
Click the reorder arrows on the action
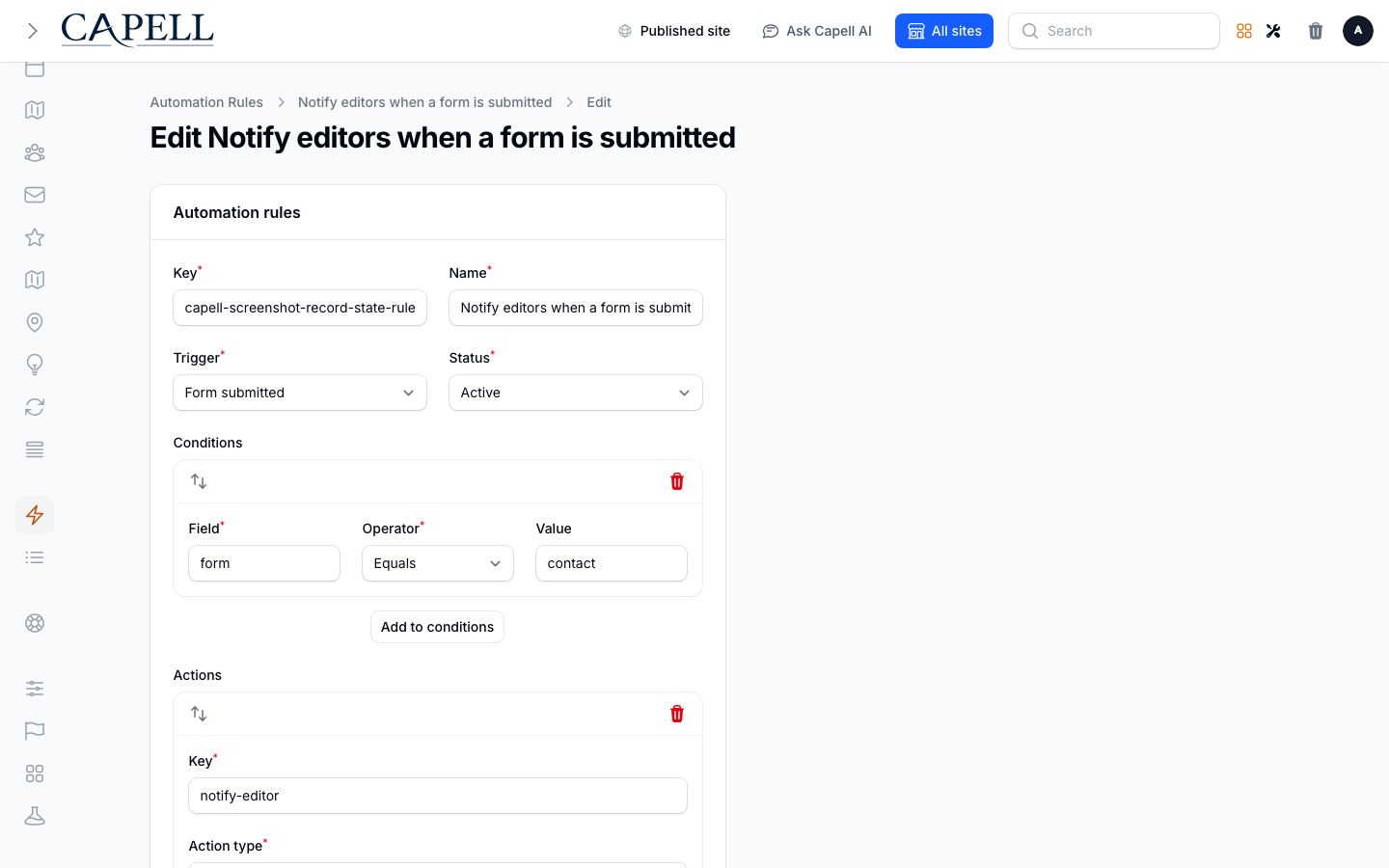(x=199, y=714)
